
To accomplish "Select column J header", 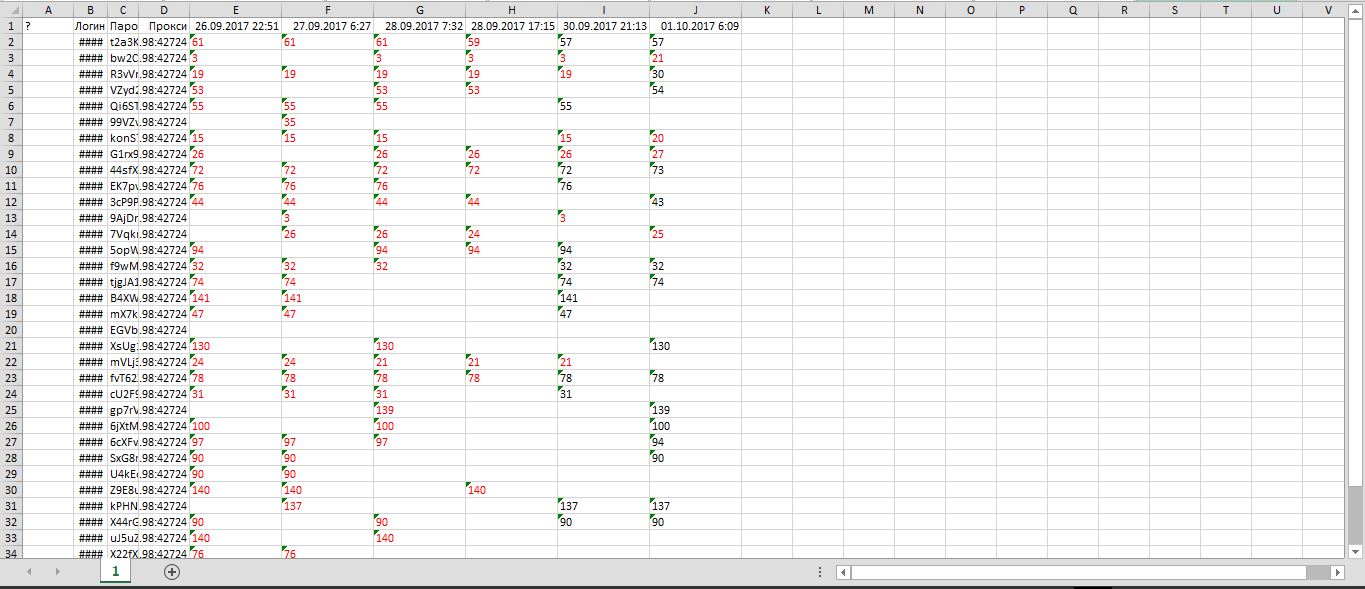I will coord(694,10).
